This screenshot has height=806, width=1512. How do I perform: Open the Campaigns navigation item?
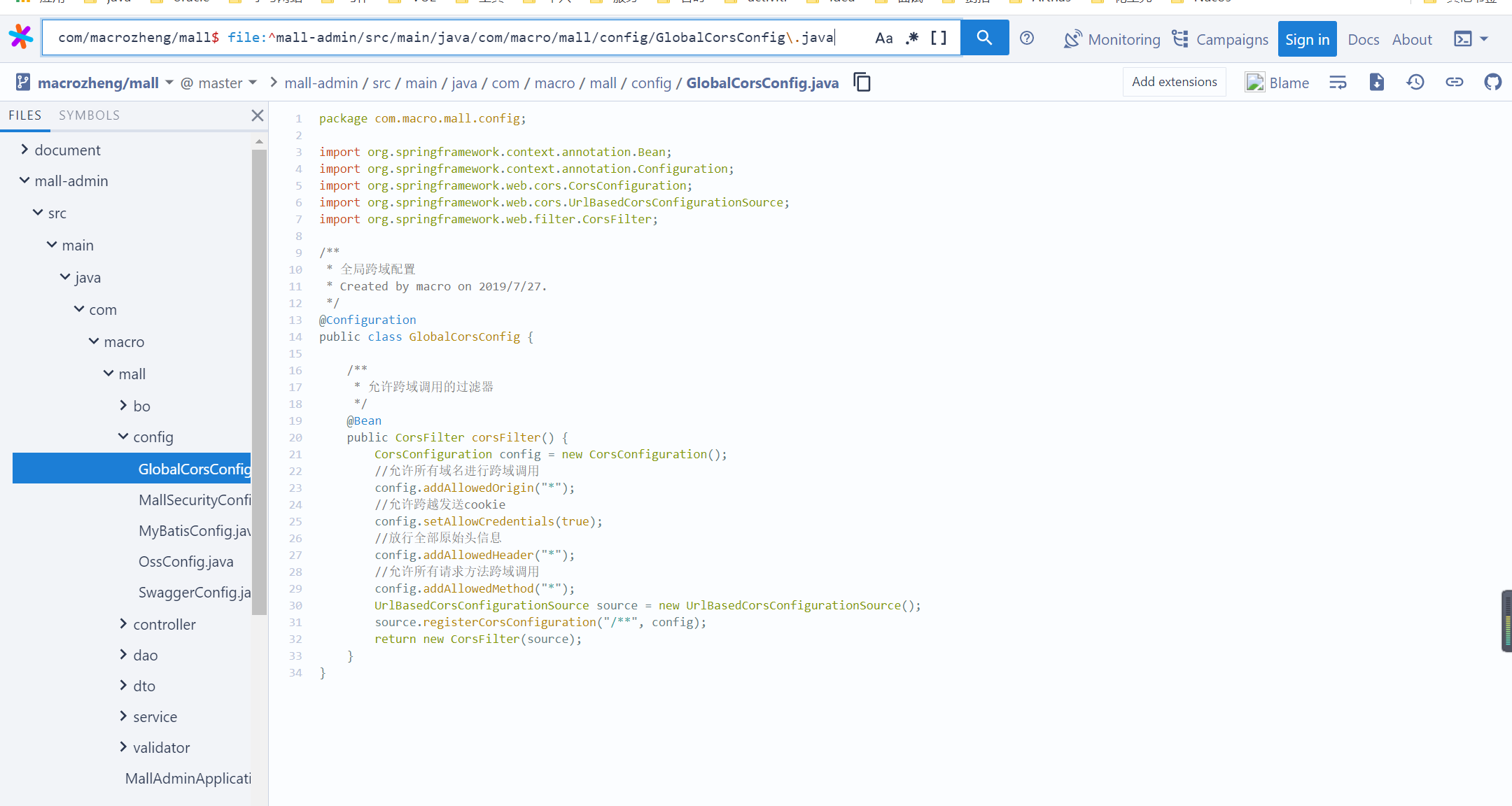[x=1219, y=39]
